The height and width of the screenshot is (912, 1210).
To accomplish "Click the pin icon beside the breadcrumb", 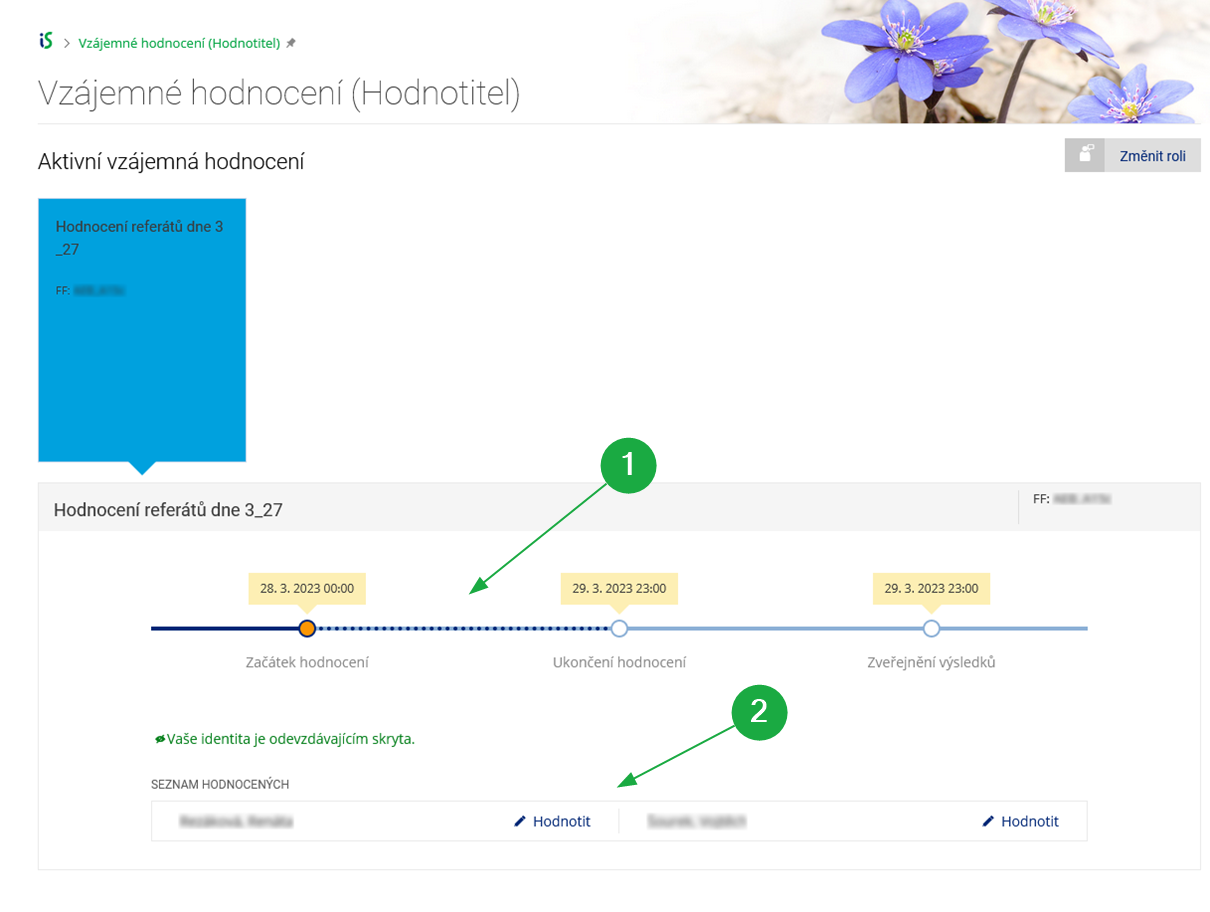I will point(291,43).
